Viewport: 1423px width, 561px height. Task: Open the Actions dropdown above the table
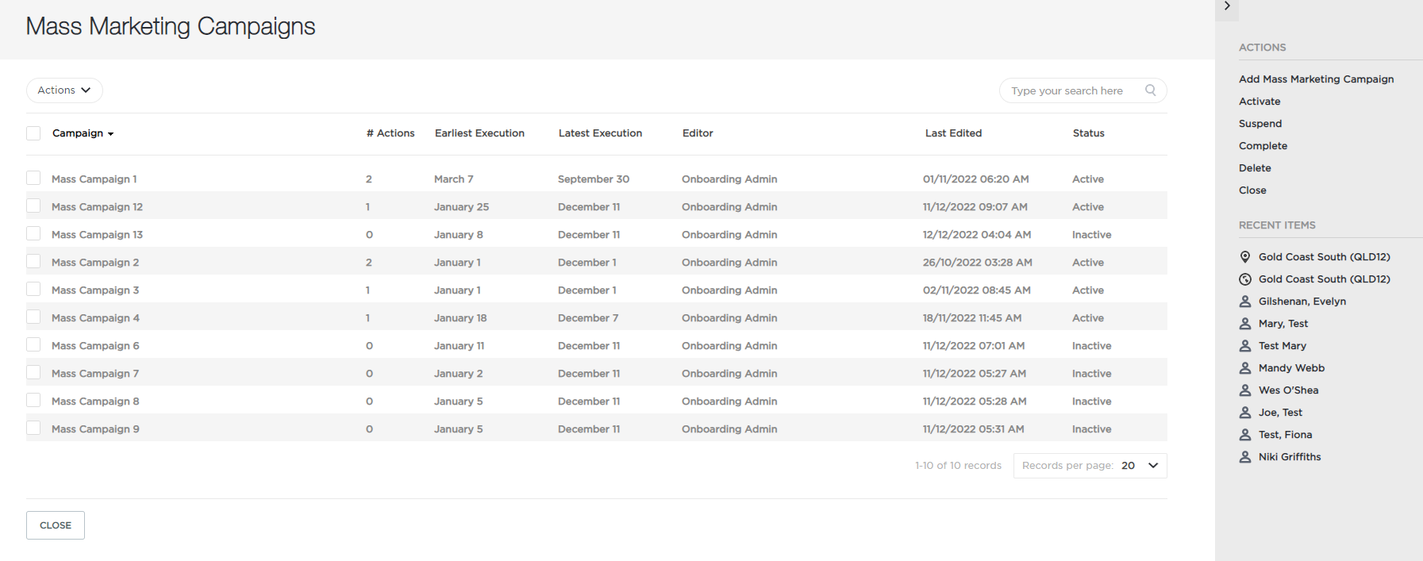tap(64, 90)
